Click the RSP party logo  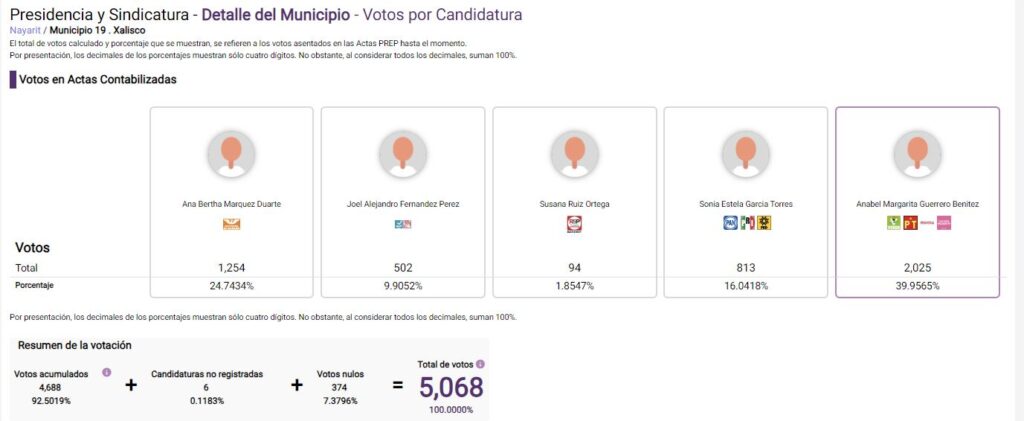click(x=574, y=224)
